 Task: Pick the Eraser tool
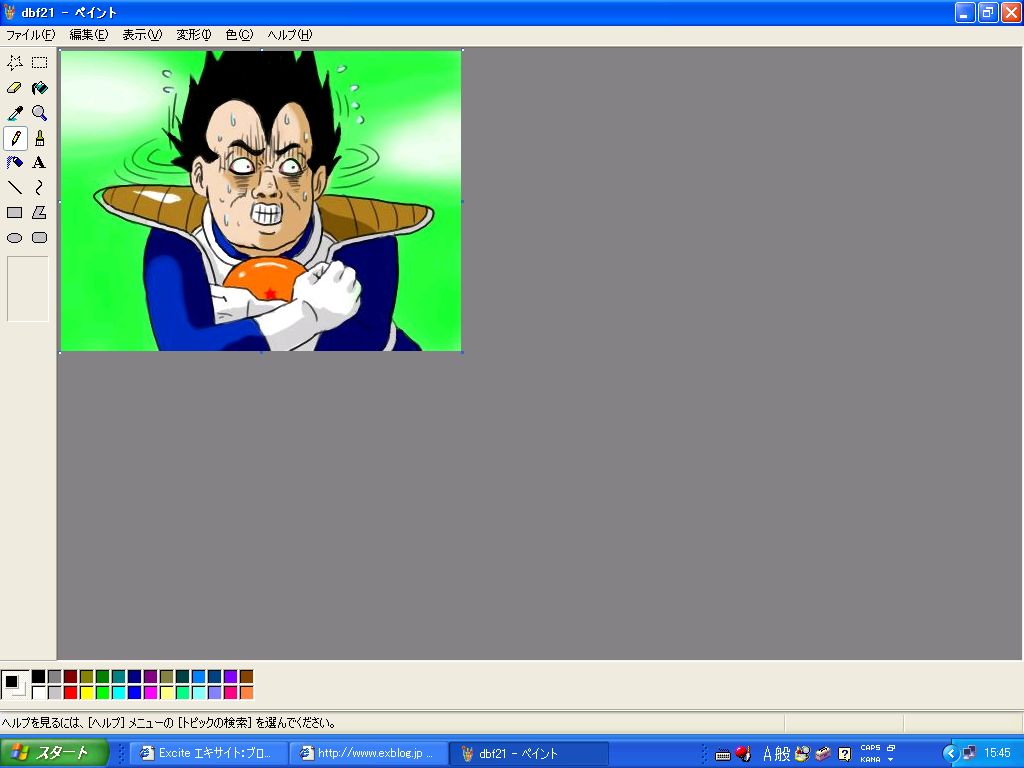pos(14,88)
